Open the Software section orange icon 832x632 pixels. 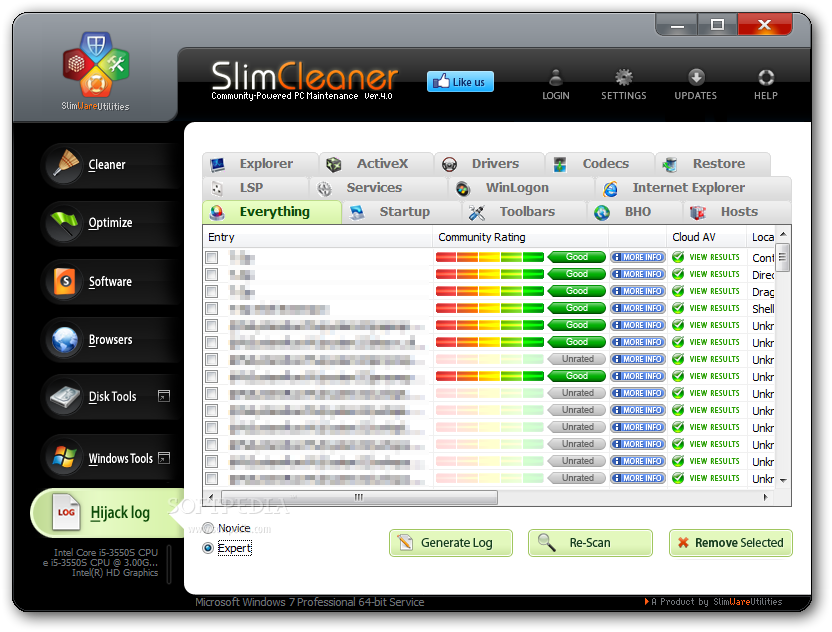point(65,281)
